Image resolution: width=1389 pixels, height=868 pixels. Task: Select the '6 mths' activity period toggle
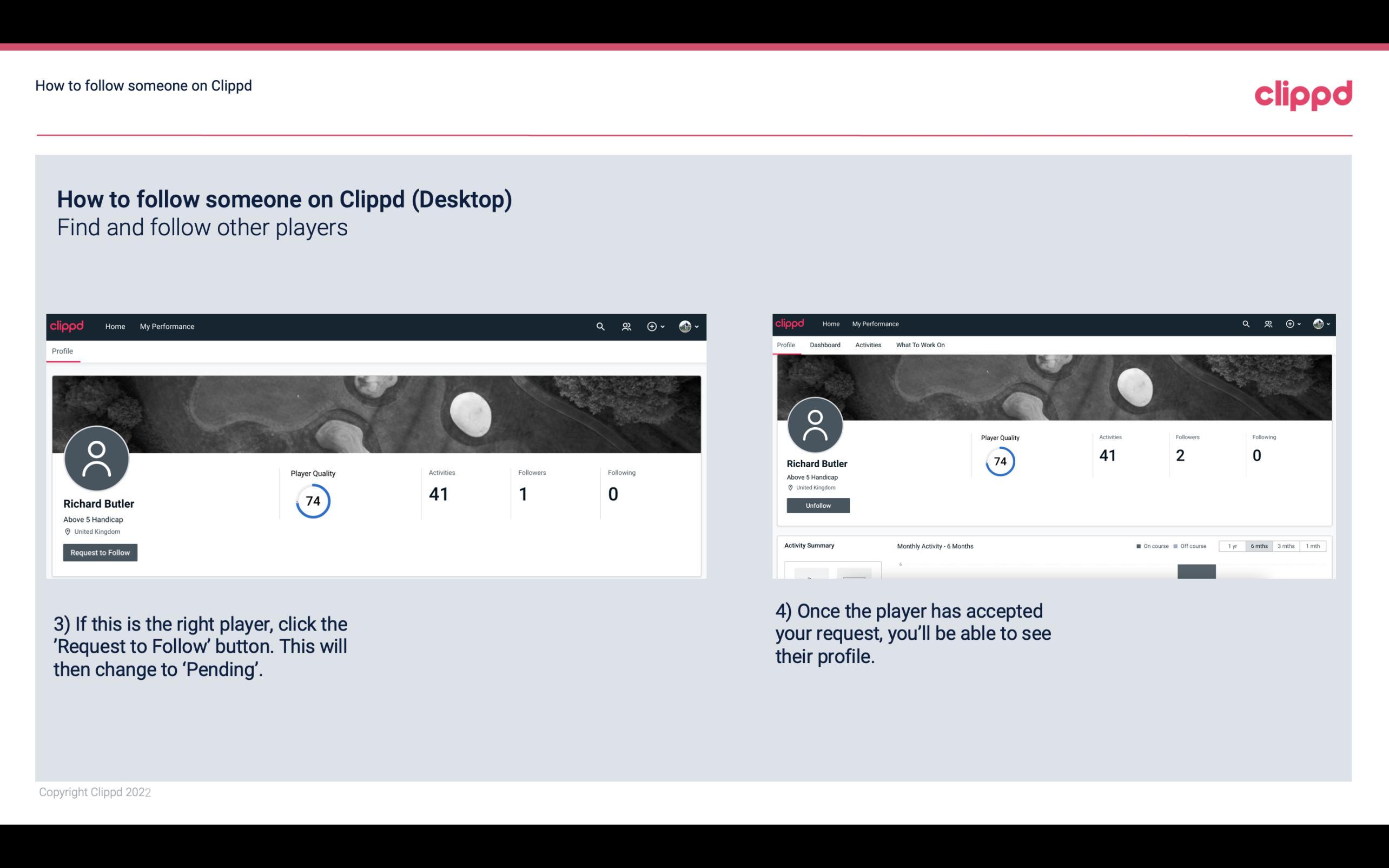1259,546
